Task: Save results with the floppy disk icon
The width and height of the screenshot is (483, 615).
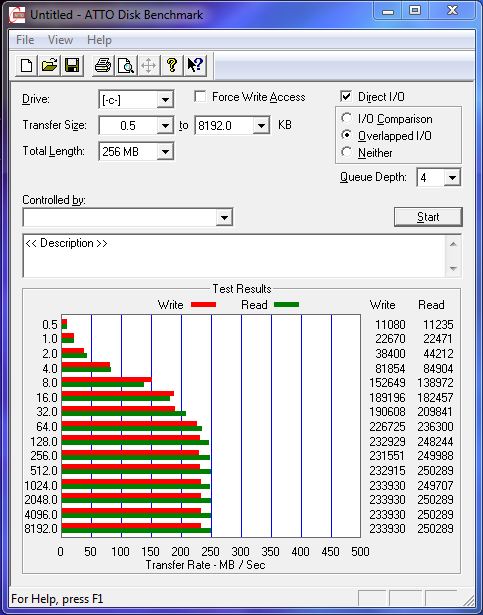Action: pos(72,65)
